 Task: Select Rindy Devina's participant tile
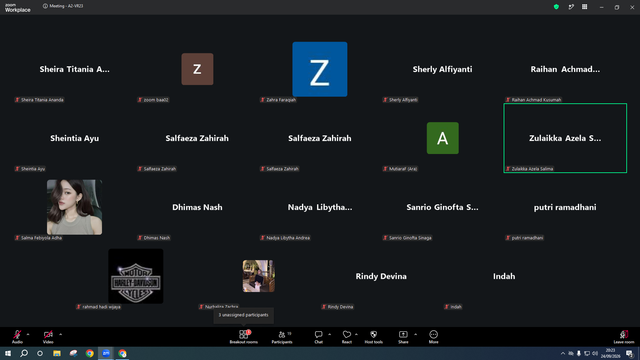point(381,276)
